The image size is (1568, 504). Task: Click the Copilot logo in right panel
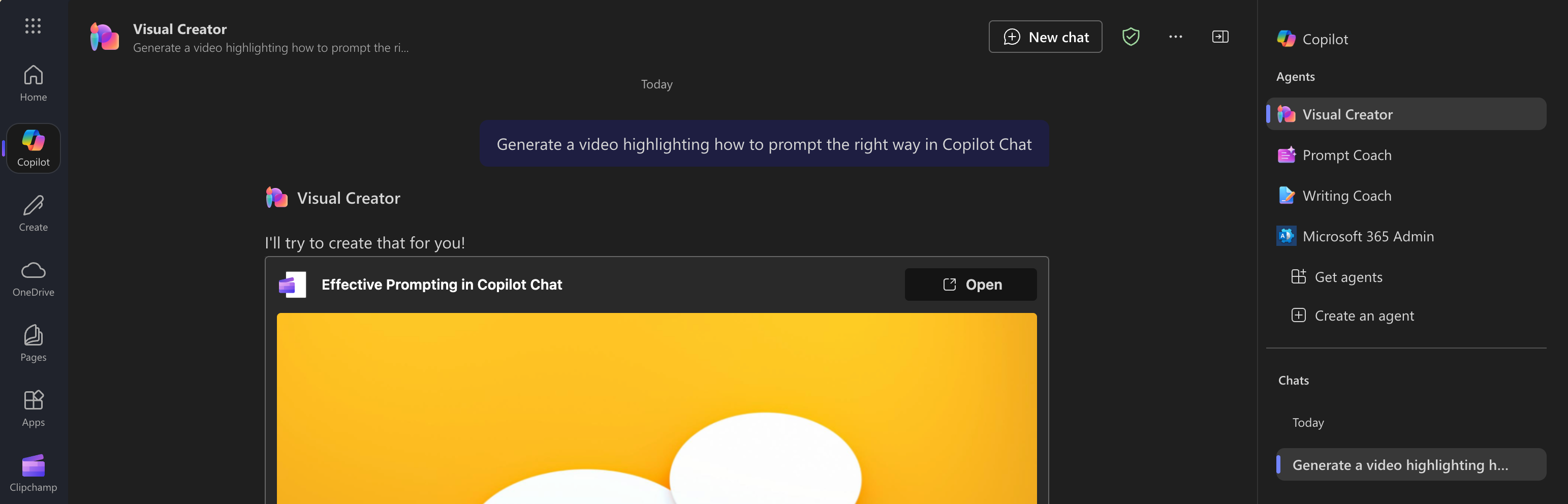click(1285, 38)
